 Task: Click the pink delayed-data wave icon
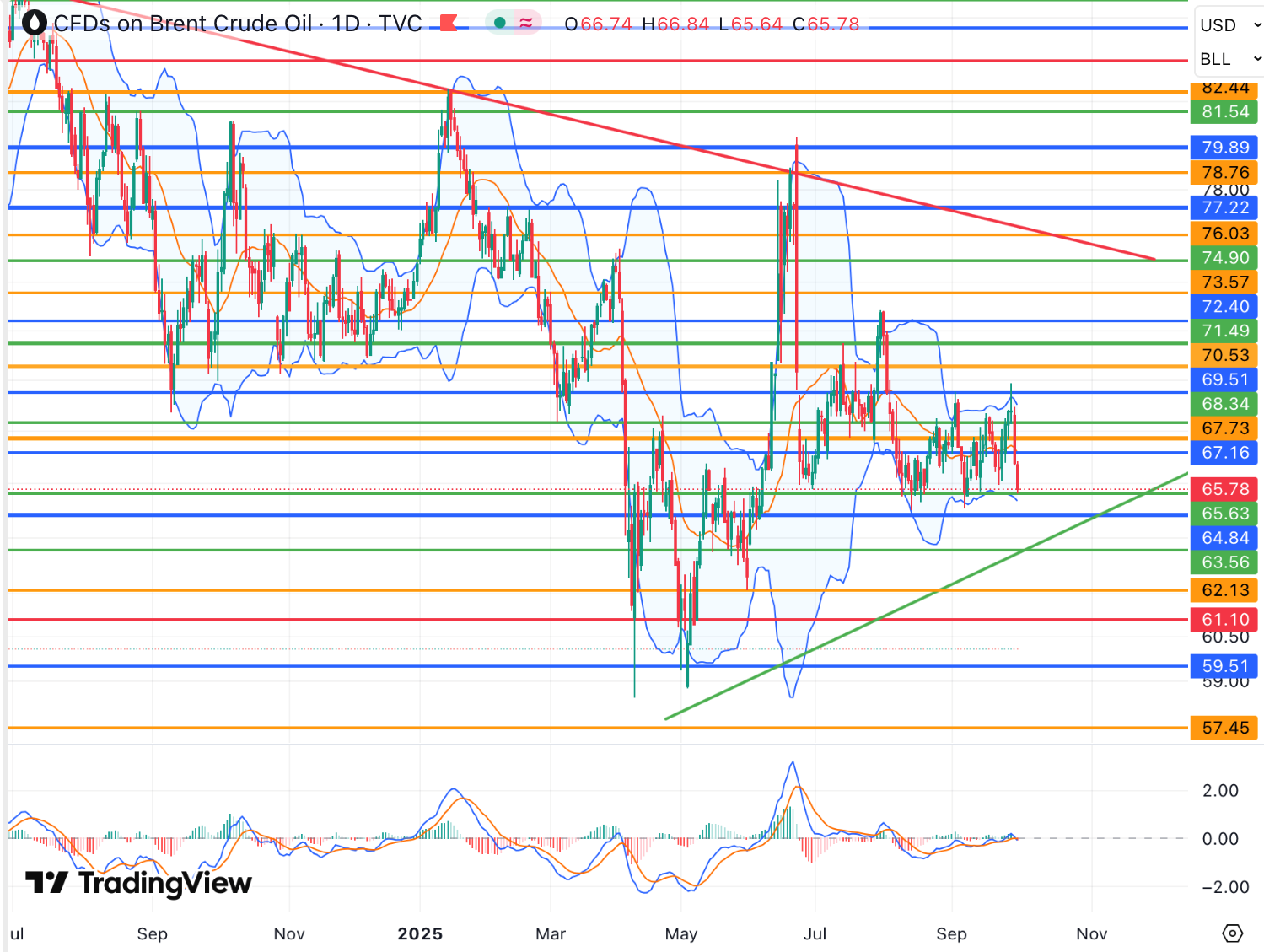pos(526,24)
